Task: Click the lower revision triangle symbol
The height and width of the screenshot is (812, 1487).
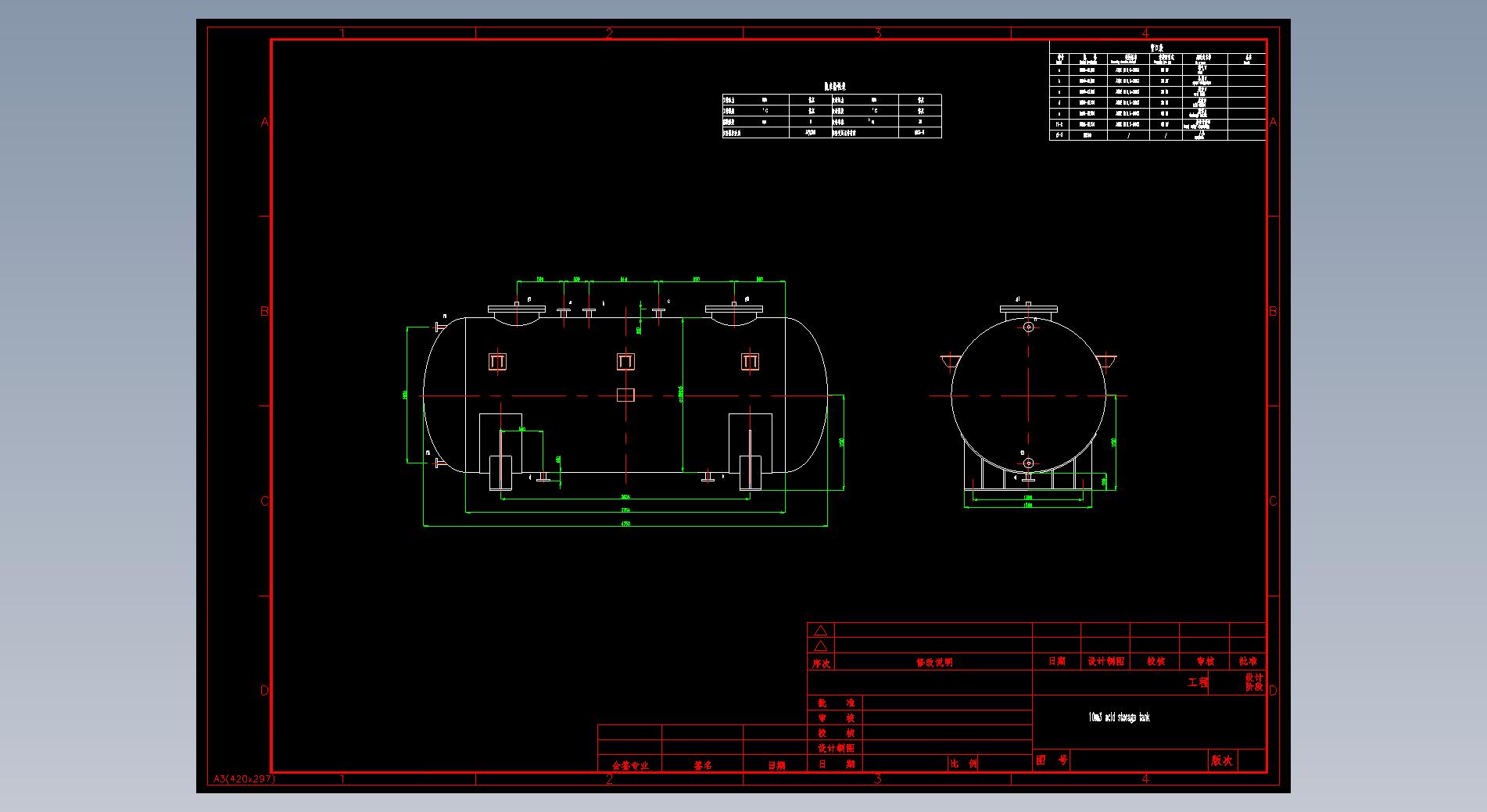Action: (x=820, y=646)
